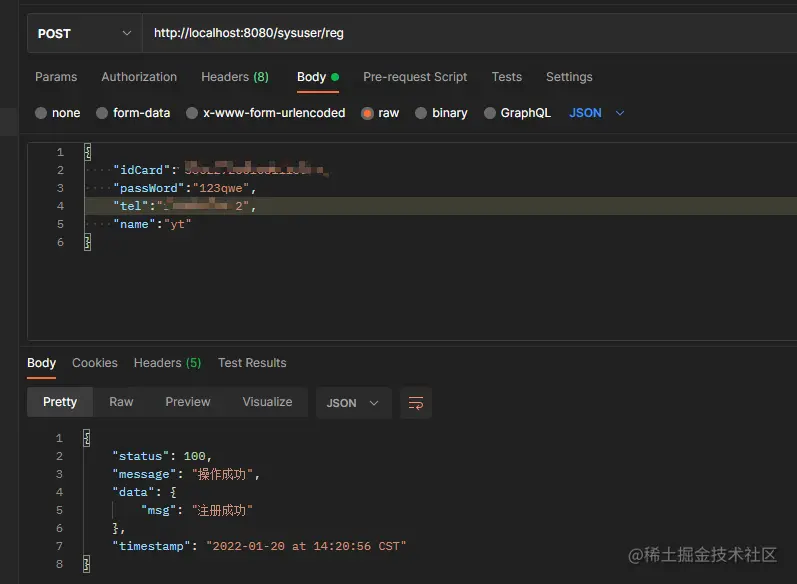Switch response view to Raw

(x=121, y=402)
